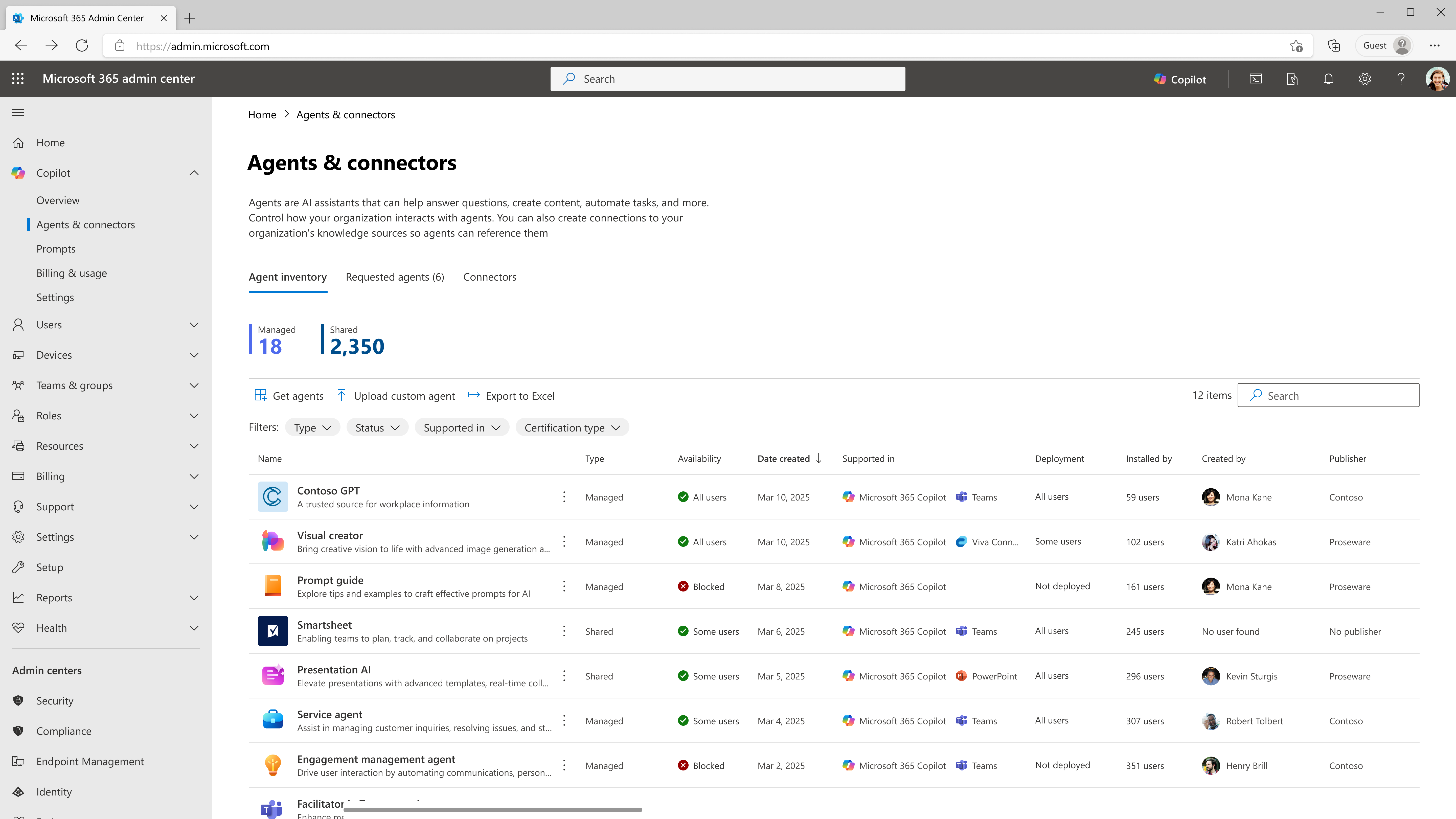The height and width of the screenshot is (819, 1456).
Task: Expand the Teams & groups navigation section
Action: click(x=194, y=385)
